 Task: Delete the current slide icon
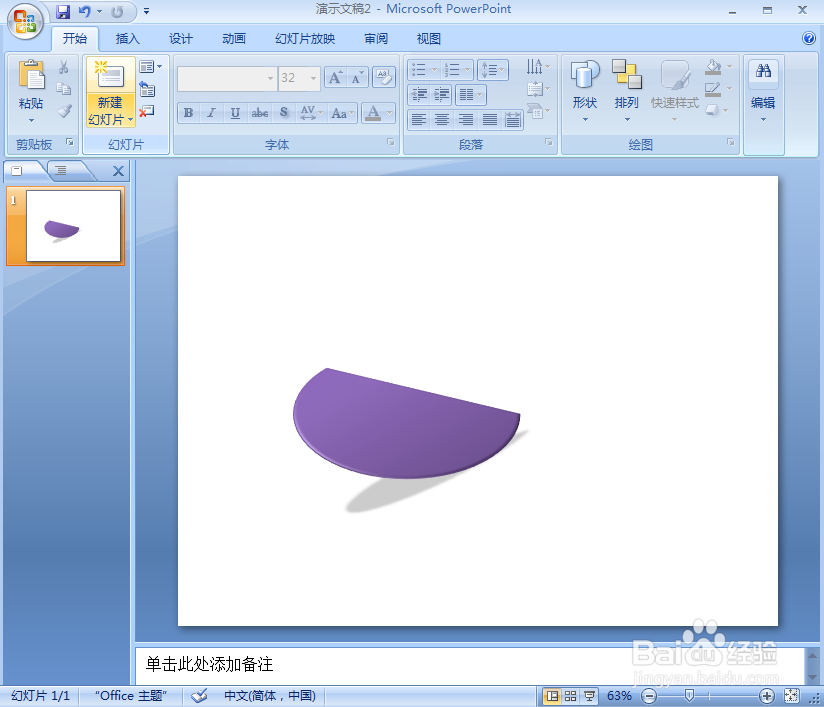[x=147, y=111]
